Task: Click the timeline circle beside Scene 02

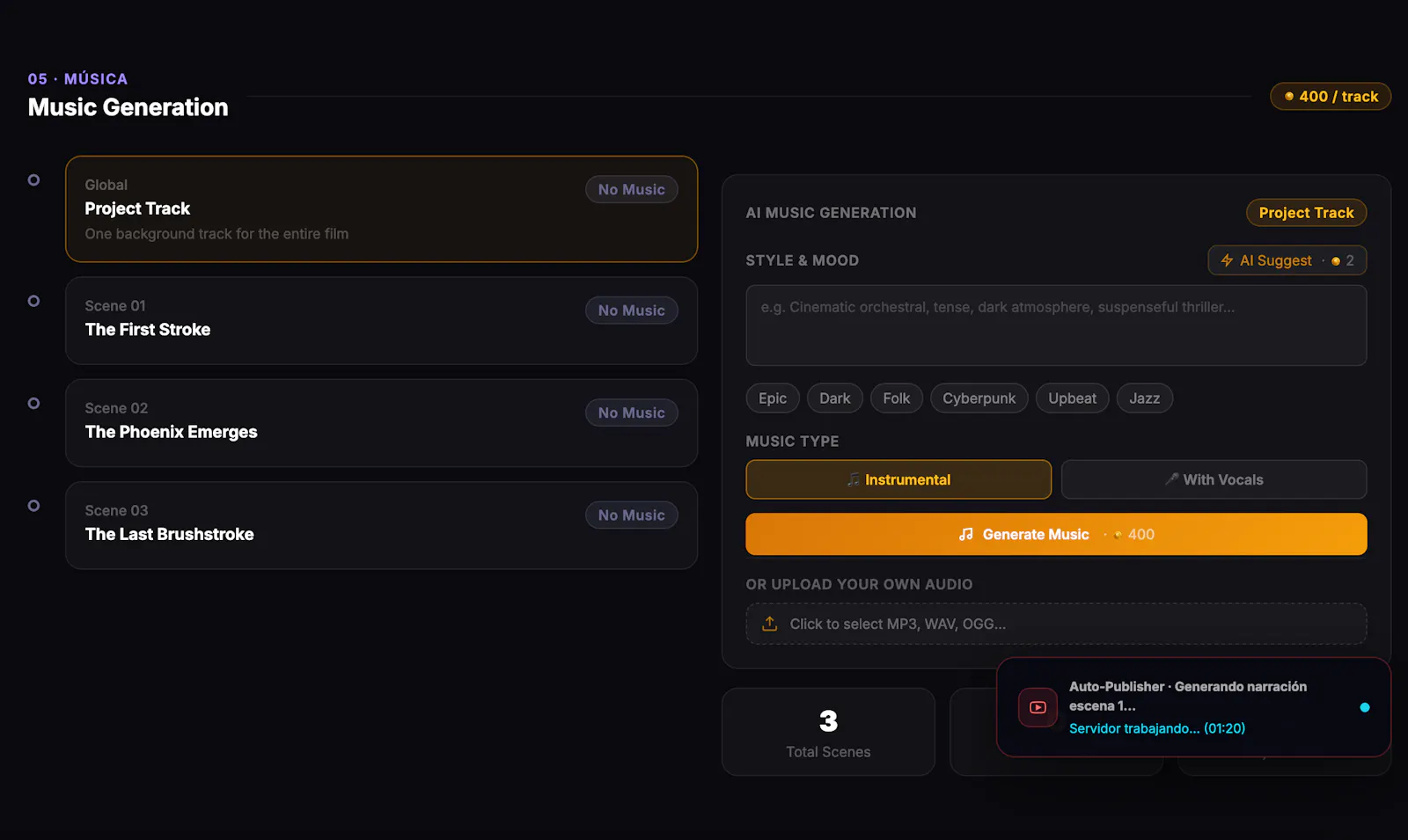Action: 33,404
